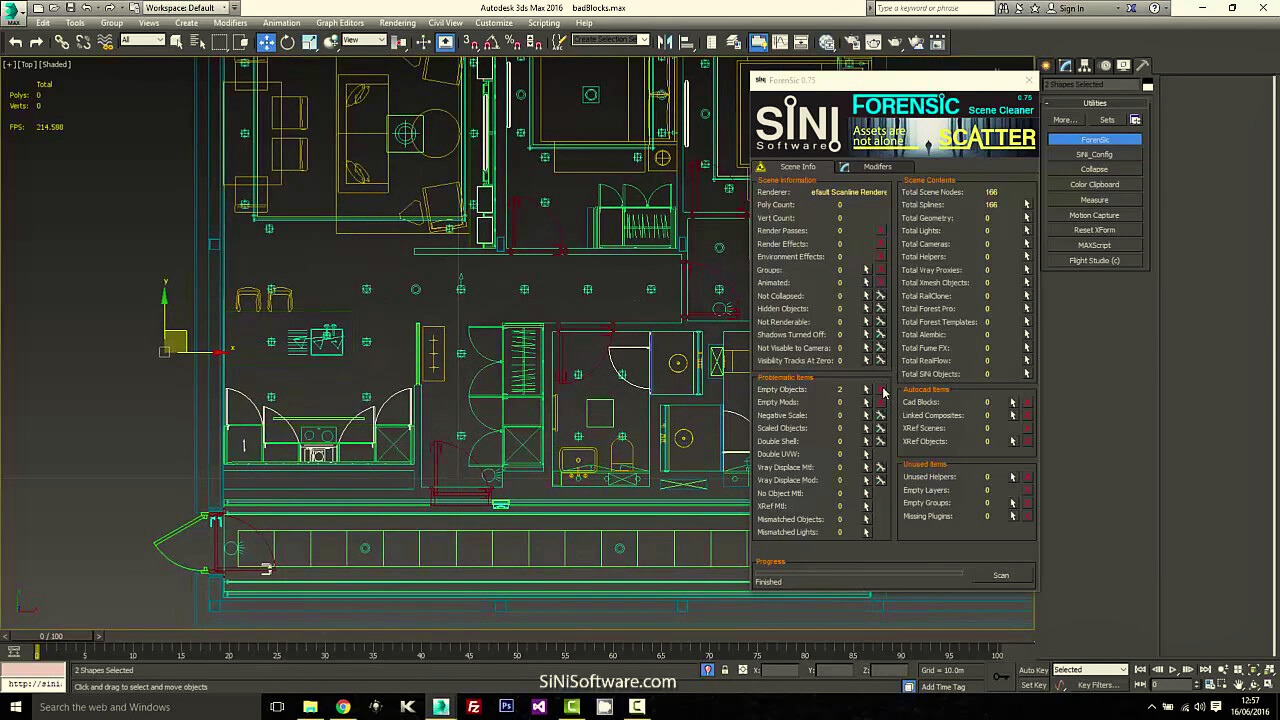Select the Total Splines objects cursor icon
This screenshot has width=1280, height=720.
[1026, 205]
